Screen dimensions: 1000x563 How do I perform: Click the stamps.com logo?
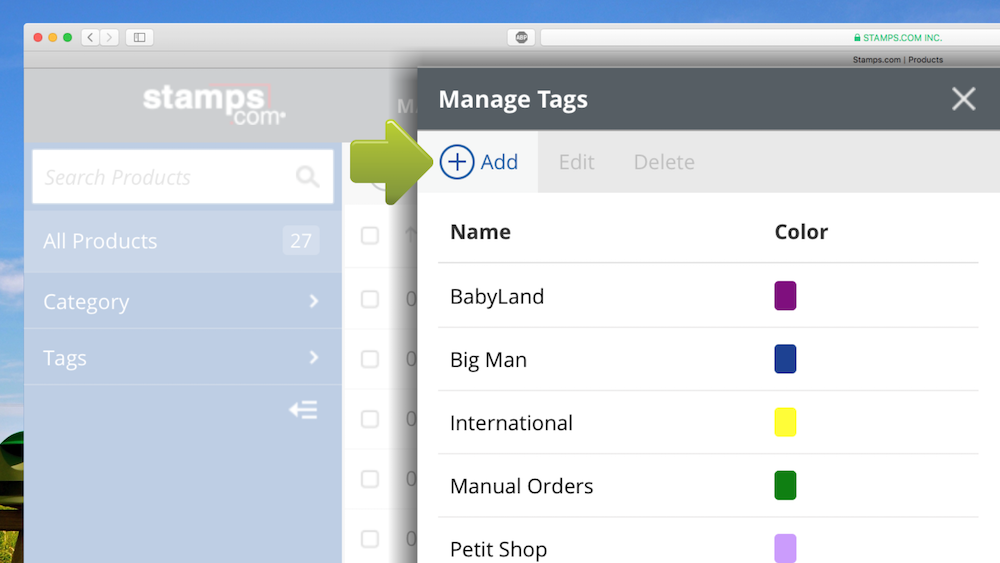[214, 105]
